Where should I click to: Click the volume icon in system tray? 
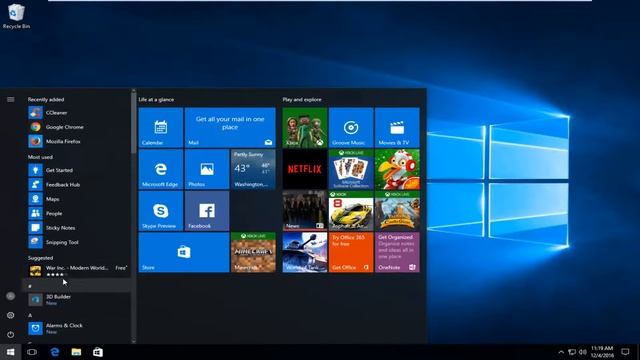582,352
